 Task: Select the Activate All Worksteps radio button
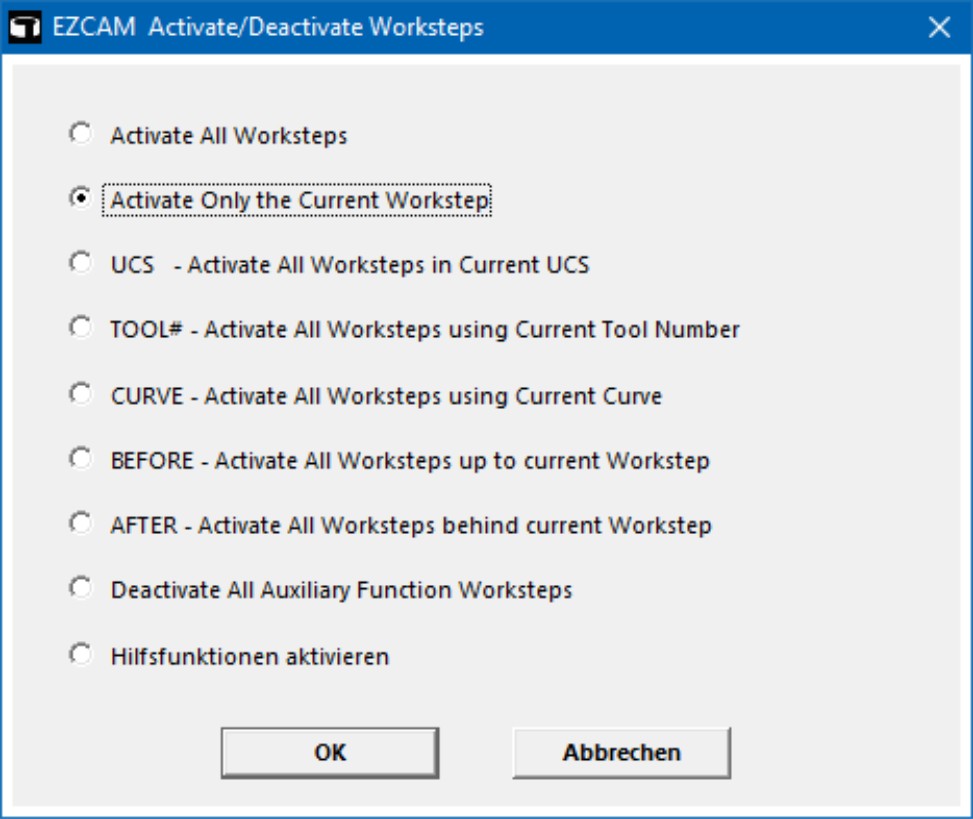point(81,133)
